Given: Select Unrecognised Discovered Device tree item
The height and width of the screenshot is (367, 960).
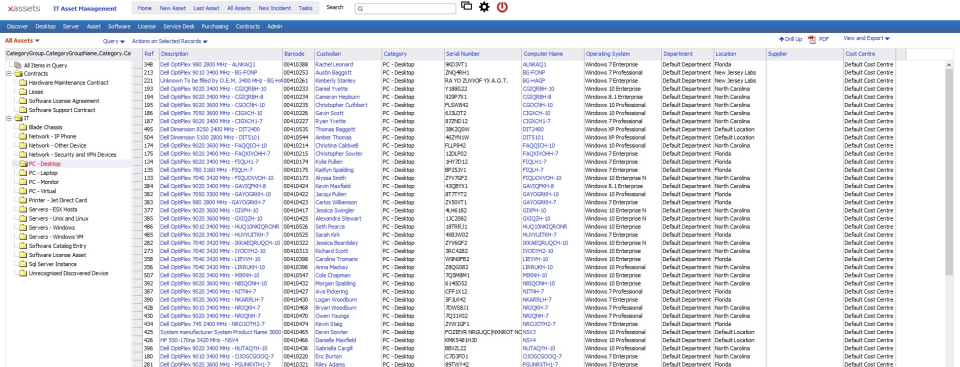Looking at the screenshot, I should [68, 273].
